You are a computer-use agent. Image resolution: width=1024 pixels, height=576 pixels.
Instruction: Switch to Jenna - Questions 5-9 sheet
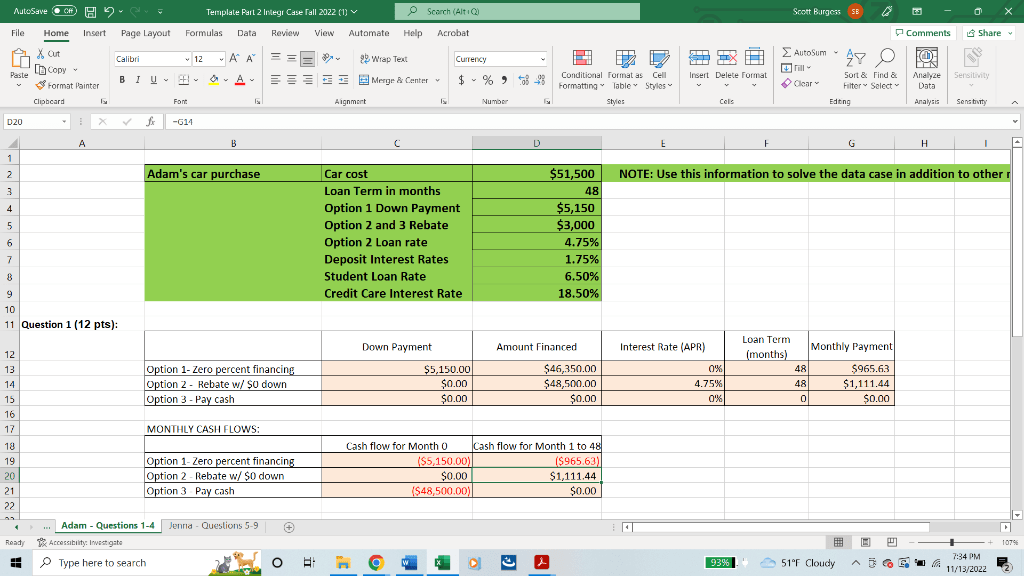(x=214, y=525)
